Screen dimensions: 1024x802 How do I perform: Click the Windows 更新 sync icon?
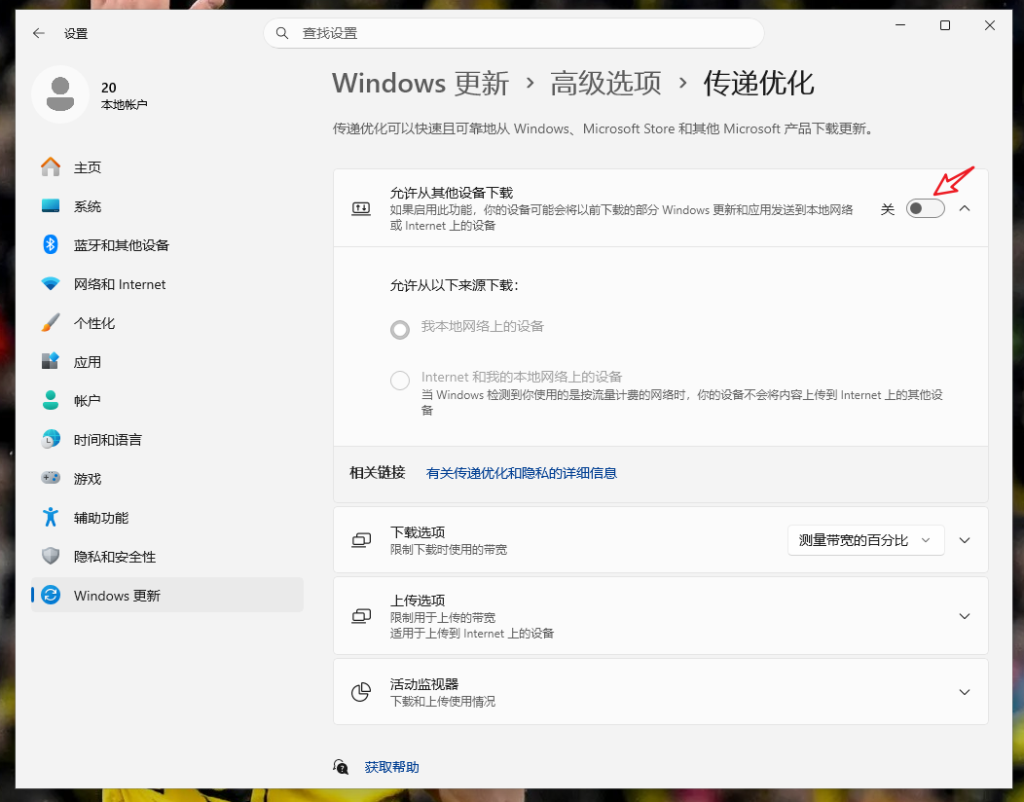(x=50, y=595)
